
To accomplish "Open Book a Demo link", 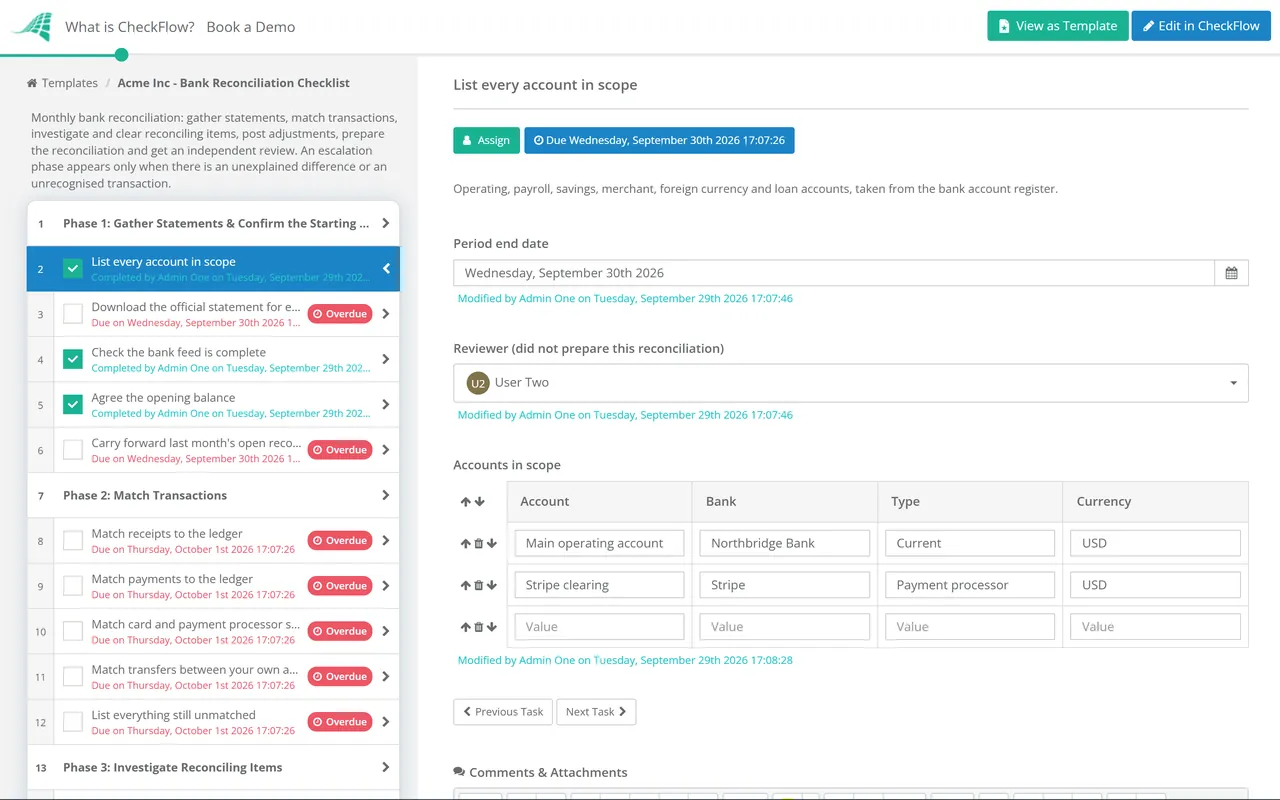I will (251, 27).
